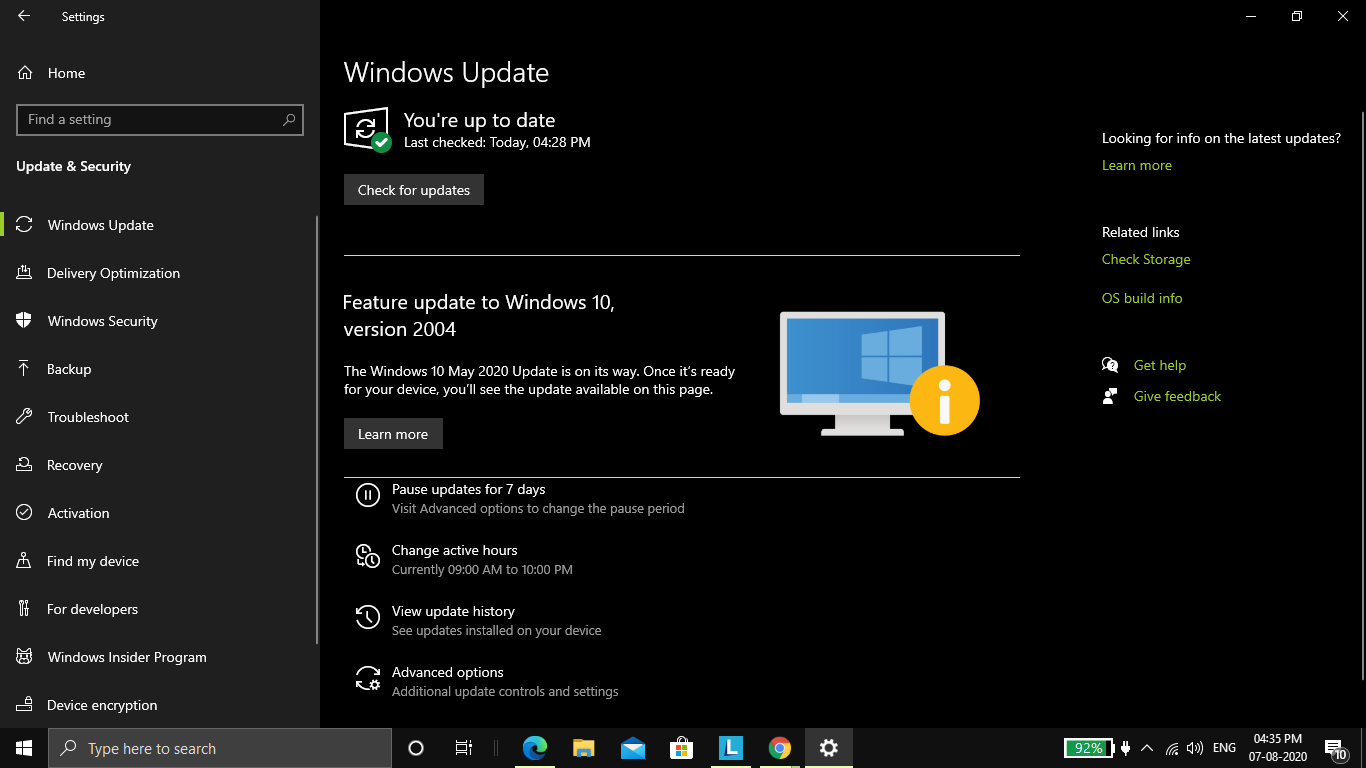The width and height of the screenshot is (1366, 768).
Task: Click the Backup upload arrow icon
Action: click(25, 369)
